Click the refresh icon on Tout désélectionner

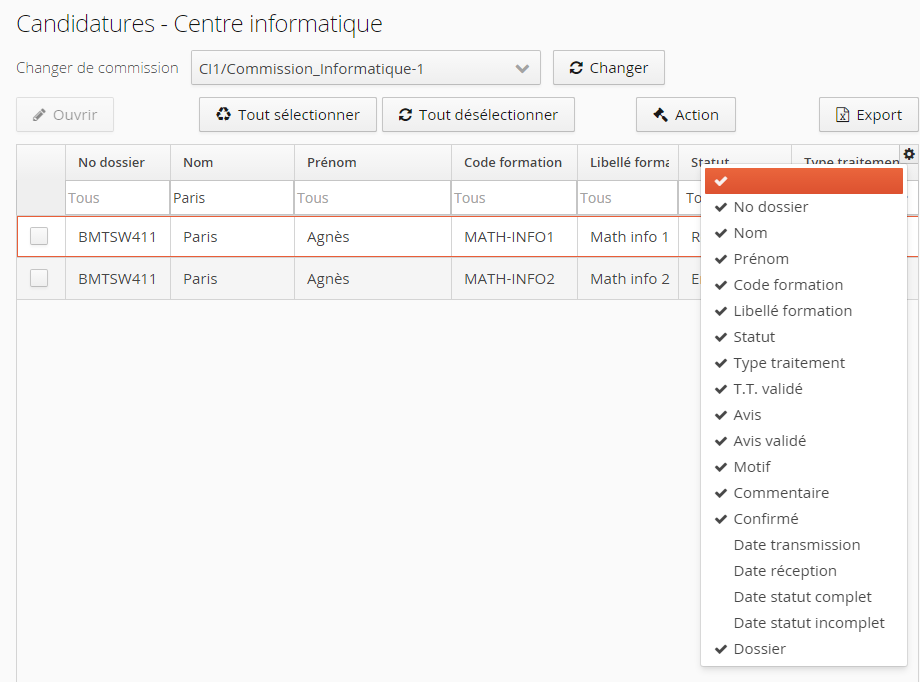[x=405, y=115]
